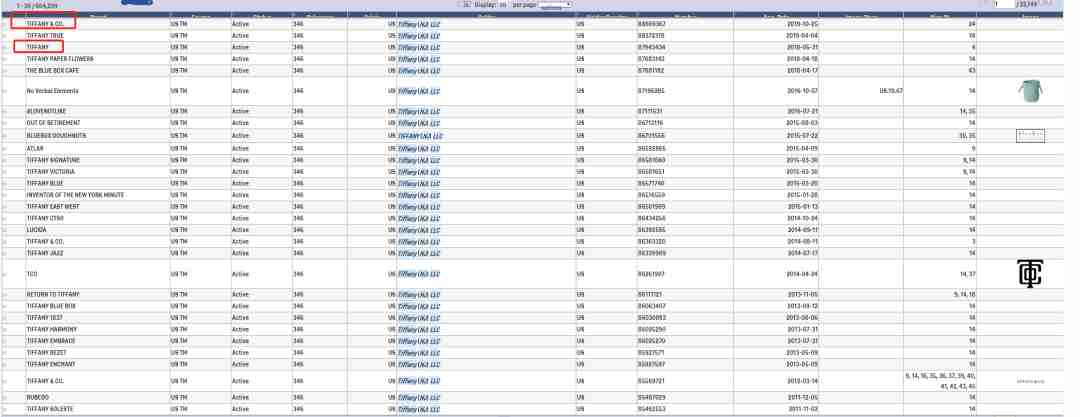This screenshot has height=417, width=1080.
Task: Select the LUCIDA trademark
Action: (x=37, y=230)
